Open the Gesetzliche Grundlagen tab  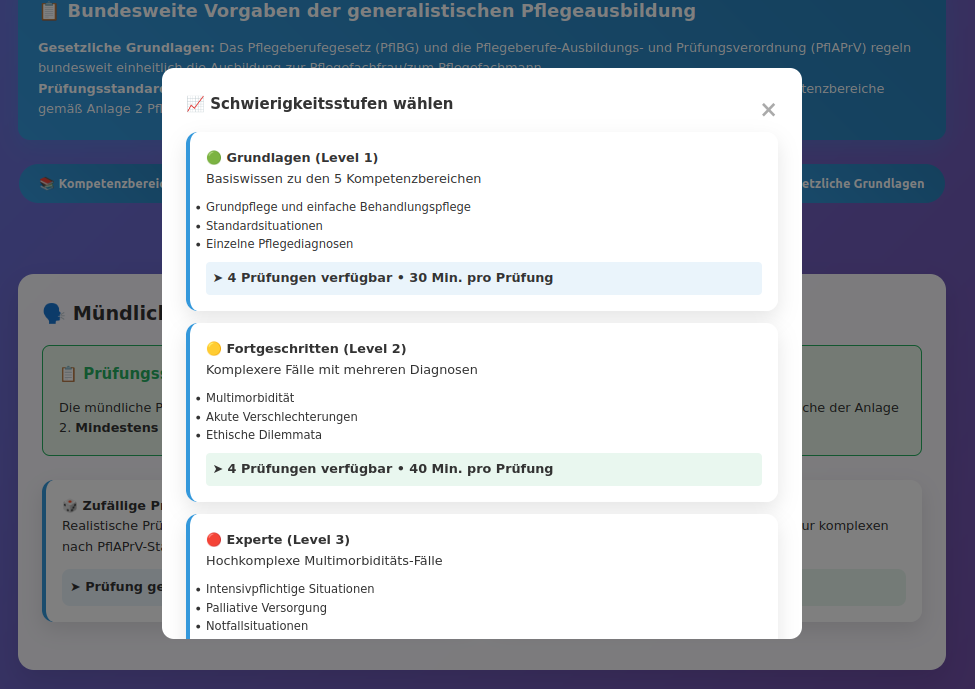pos(865,184)
